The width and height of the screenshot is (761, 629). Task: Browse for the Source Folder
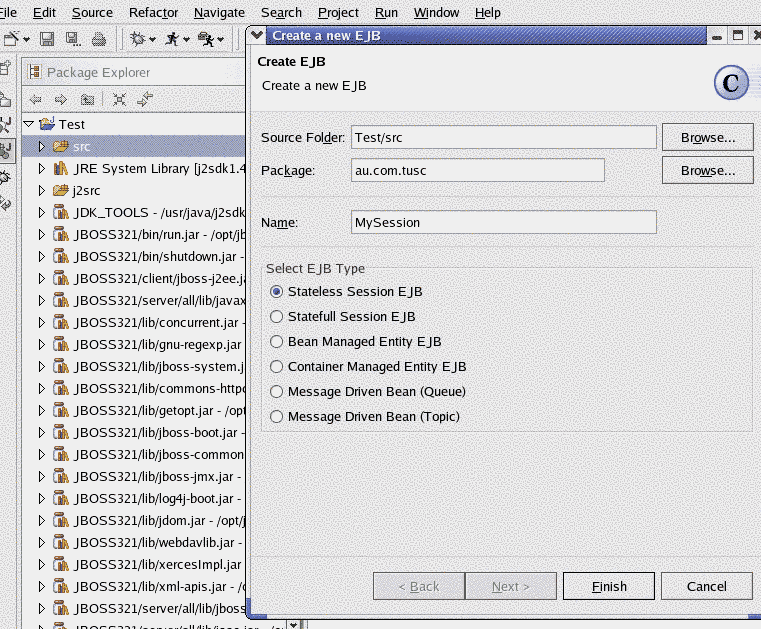point(707,137)
